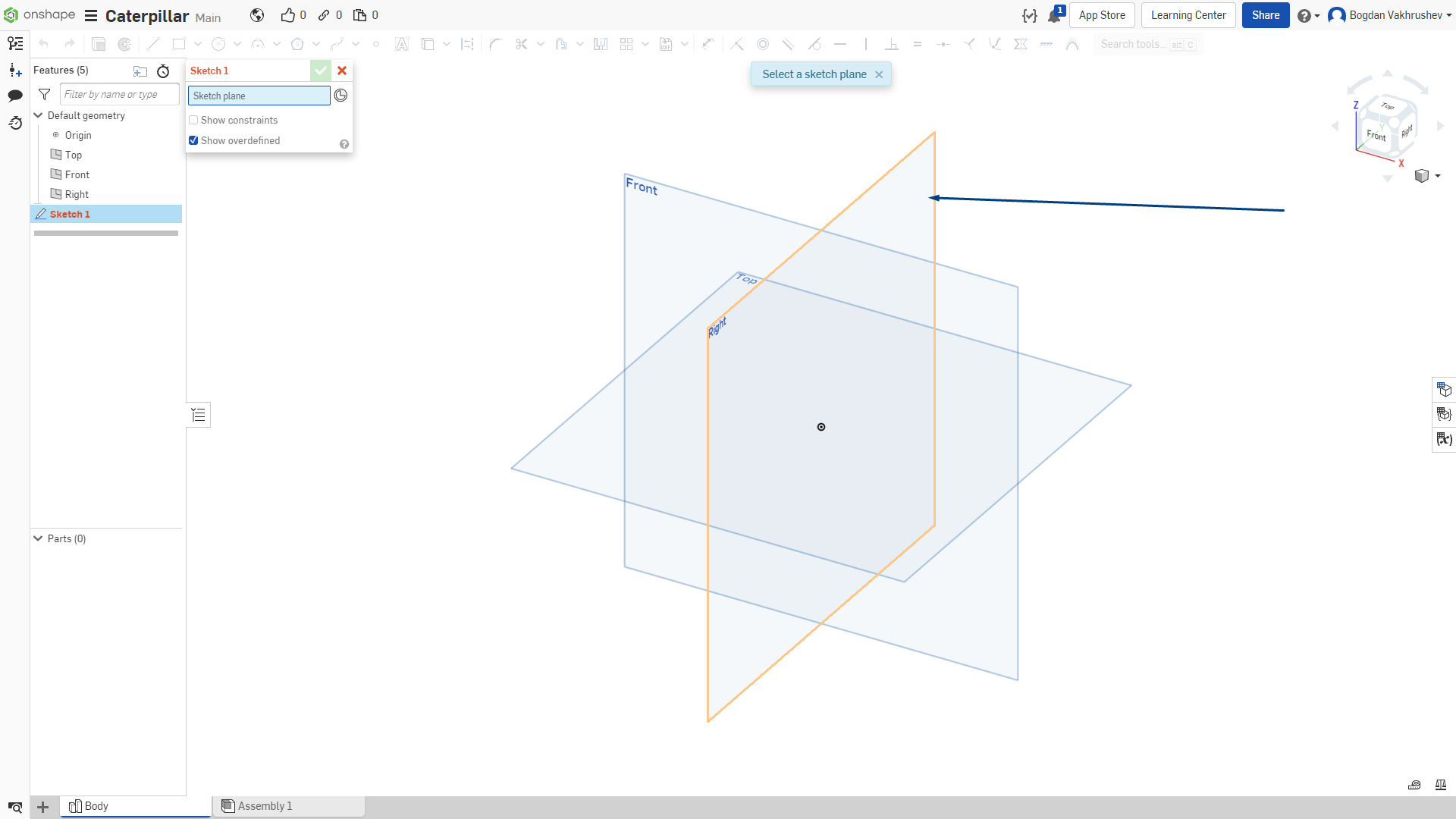Uncheck the Show overdefined checkbox
The width and height of the screenshot is (1456, 819).
tap(193, 140)
